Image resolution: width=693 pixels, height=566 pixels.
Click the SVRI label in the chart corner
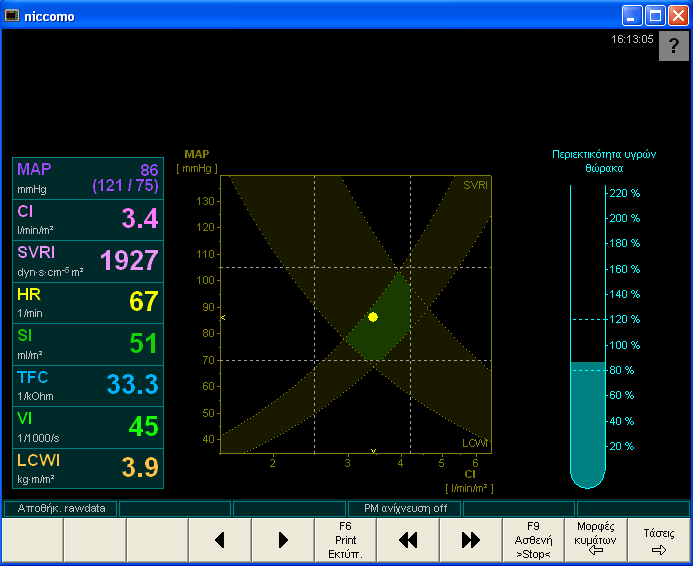(476, 185)
